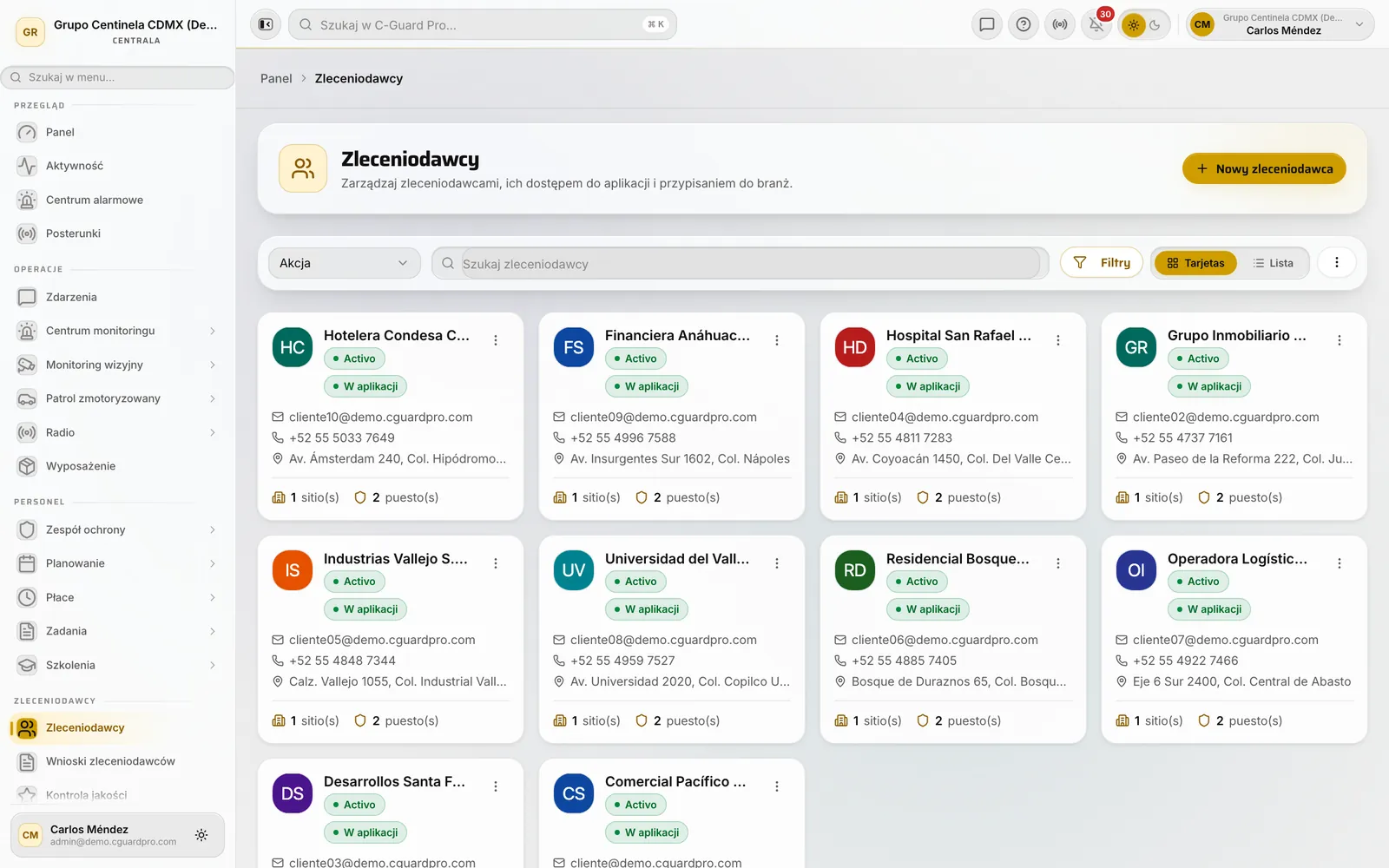Open options menu for Grupo Inmobiliario card
The image size is (1389, 868).
click(1340, 340)
